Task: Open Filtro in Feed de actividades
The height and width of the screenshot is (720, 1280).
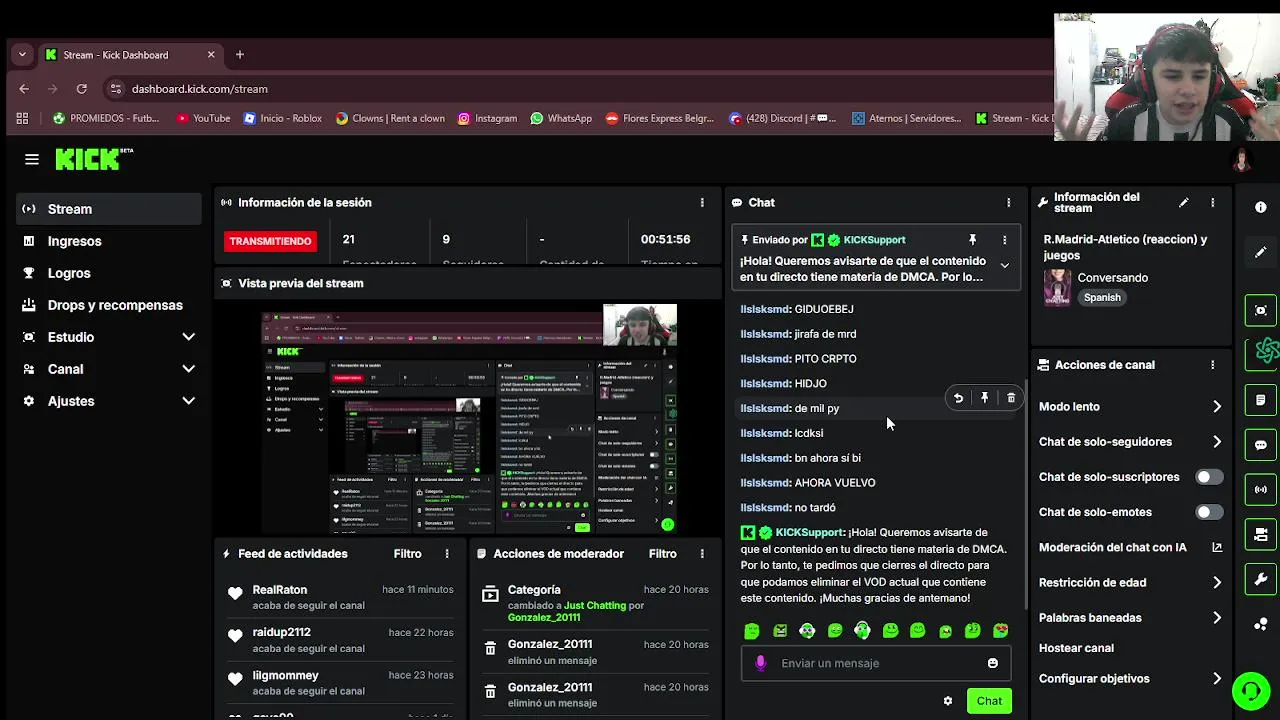Action: pyautogui.click(x=407, y=554)
